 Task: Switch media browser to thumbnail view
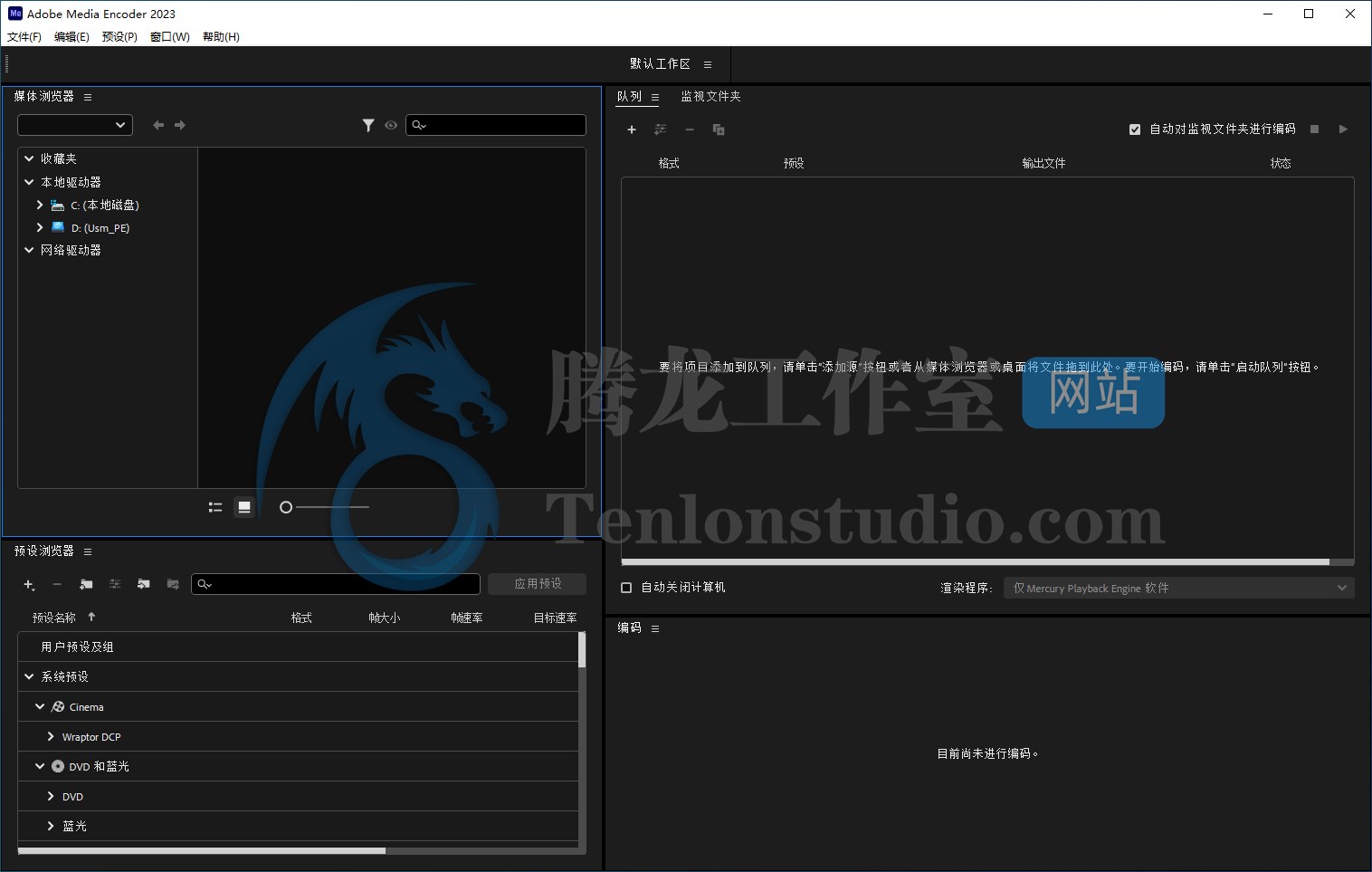pos(244,507)
